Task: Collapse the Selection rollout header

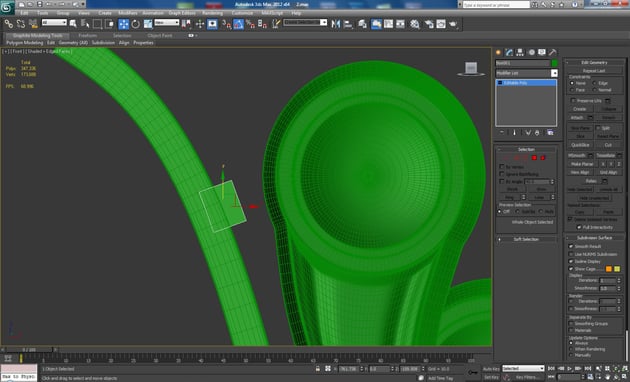Action: tap(526, 149)
